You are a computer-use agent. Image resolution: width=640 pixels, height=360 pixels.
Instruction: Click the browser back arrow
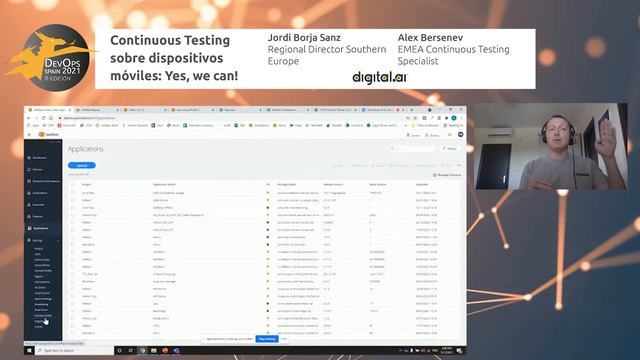coord(29,118)
